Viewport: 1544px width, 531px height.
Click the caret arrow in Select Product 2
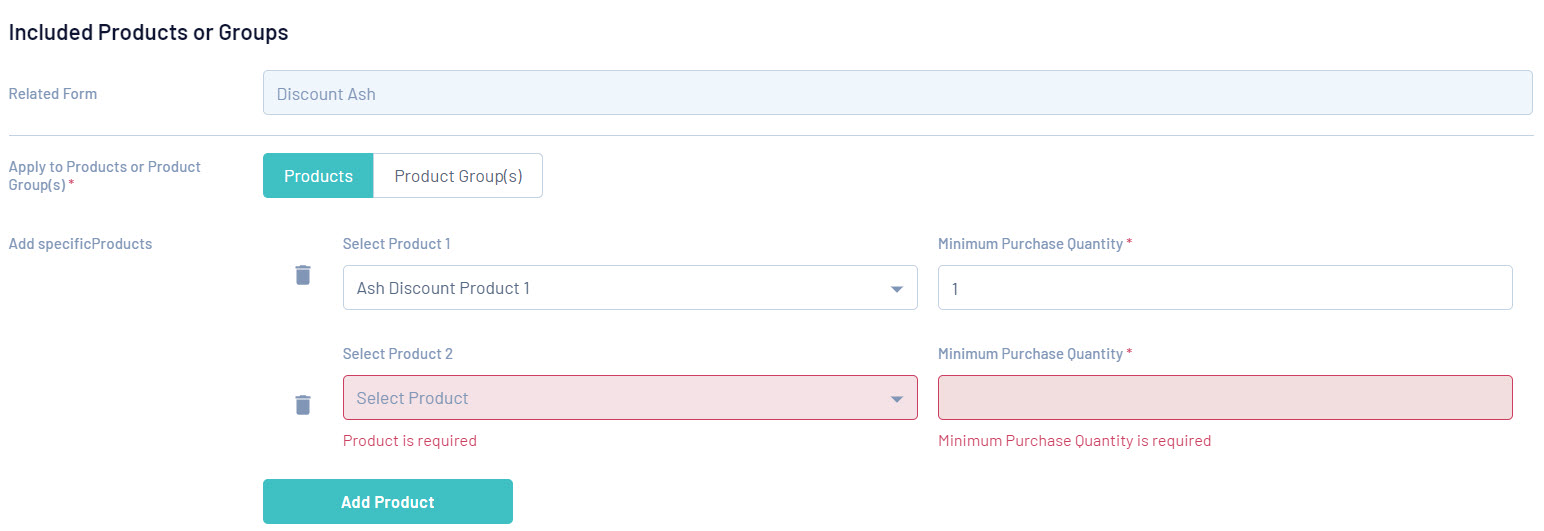tap(896, 399)
